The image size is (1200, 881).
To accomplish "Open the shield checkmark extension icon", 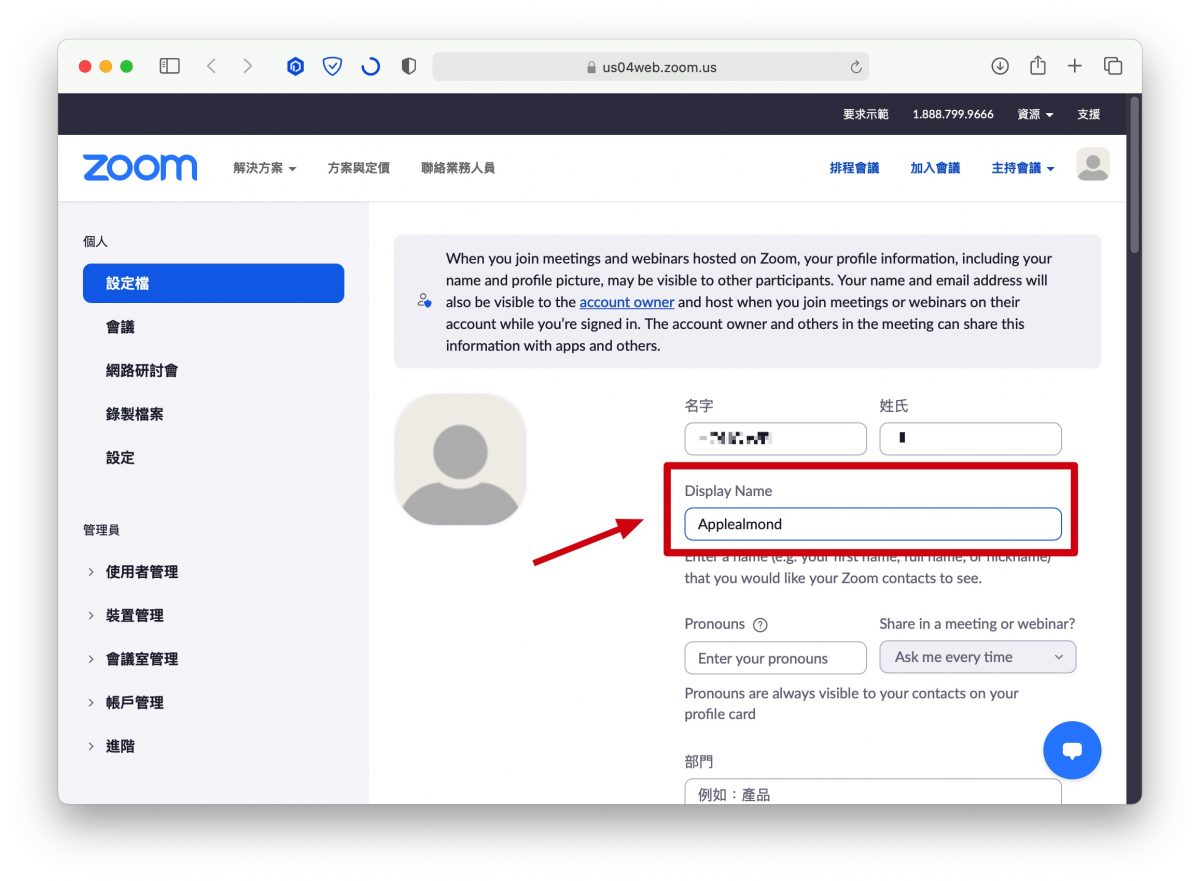I will (x=332, y=67).
